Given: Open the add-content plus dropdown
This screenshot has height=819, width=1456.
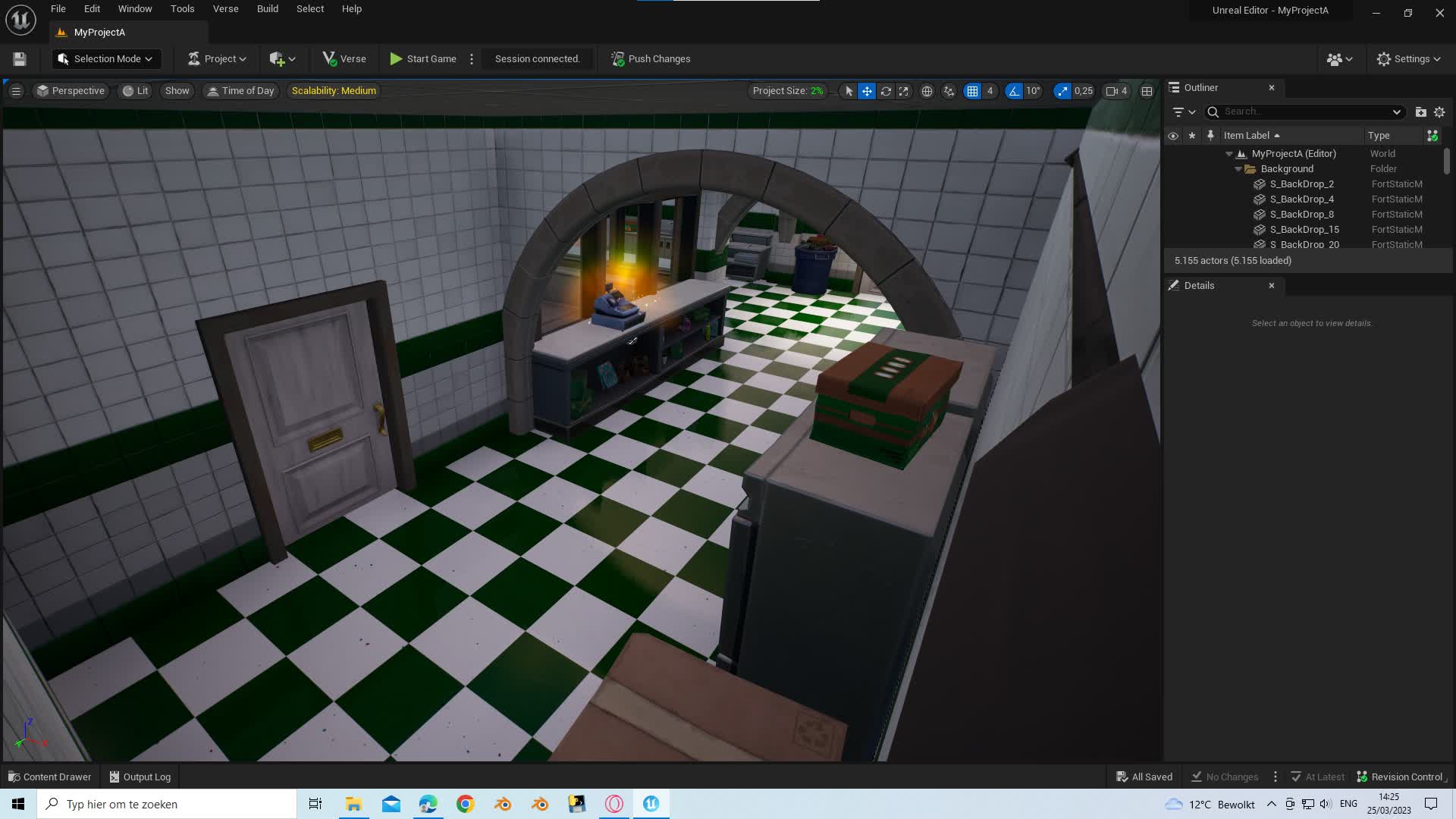Looking at the screenshot, I should 282,59.
